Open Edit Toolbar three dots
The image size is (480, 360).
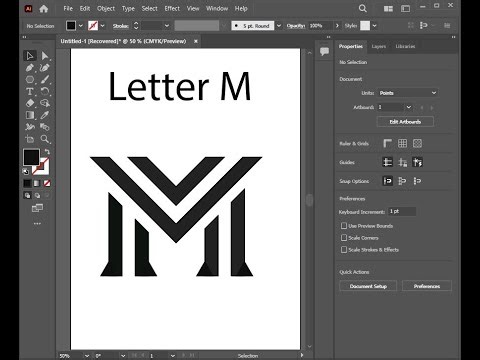click(x=37, y=224)
